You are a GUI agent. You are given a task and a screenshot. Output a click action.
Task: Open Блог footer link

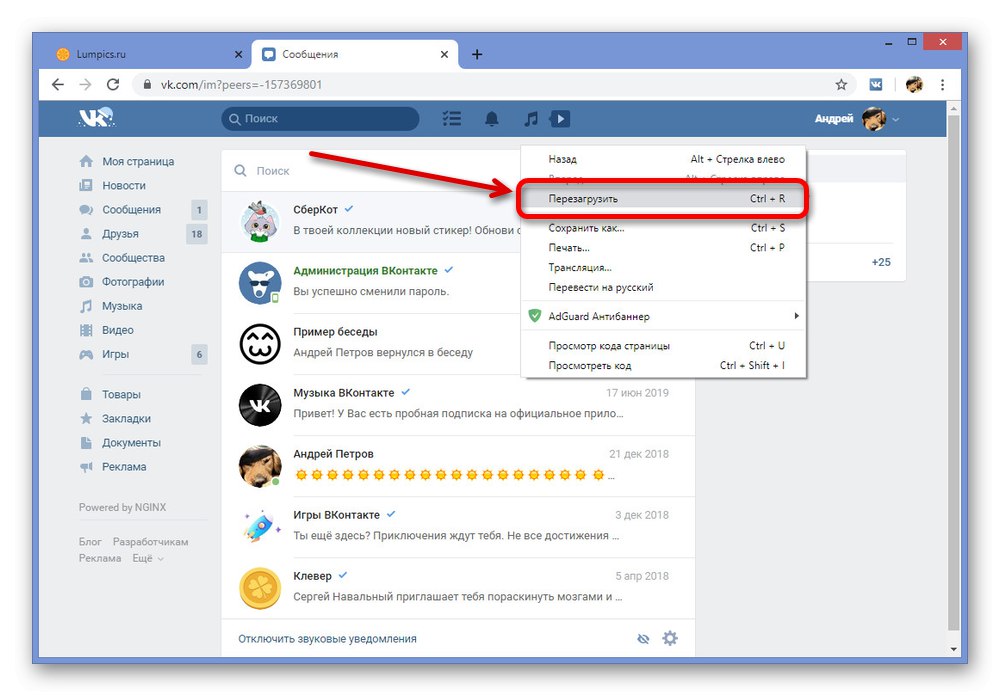90,542
